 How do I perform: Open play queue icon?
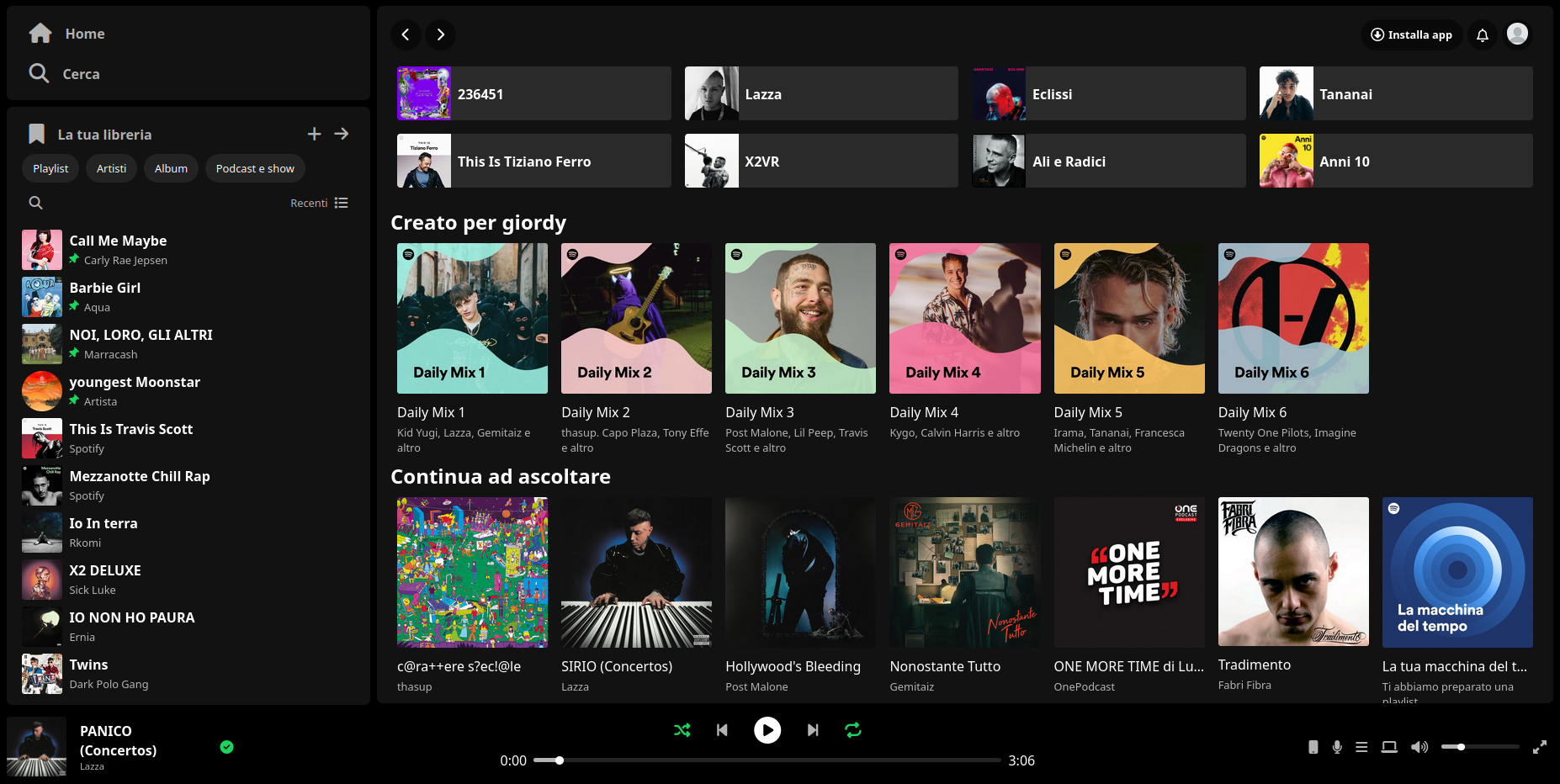1361,747
